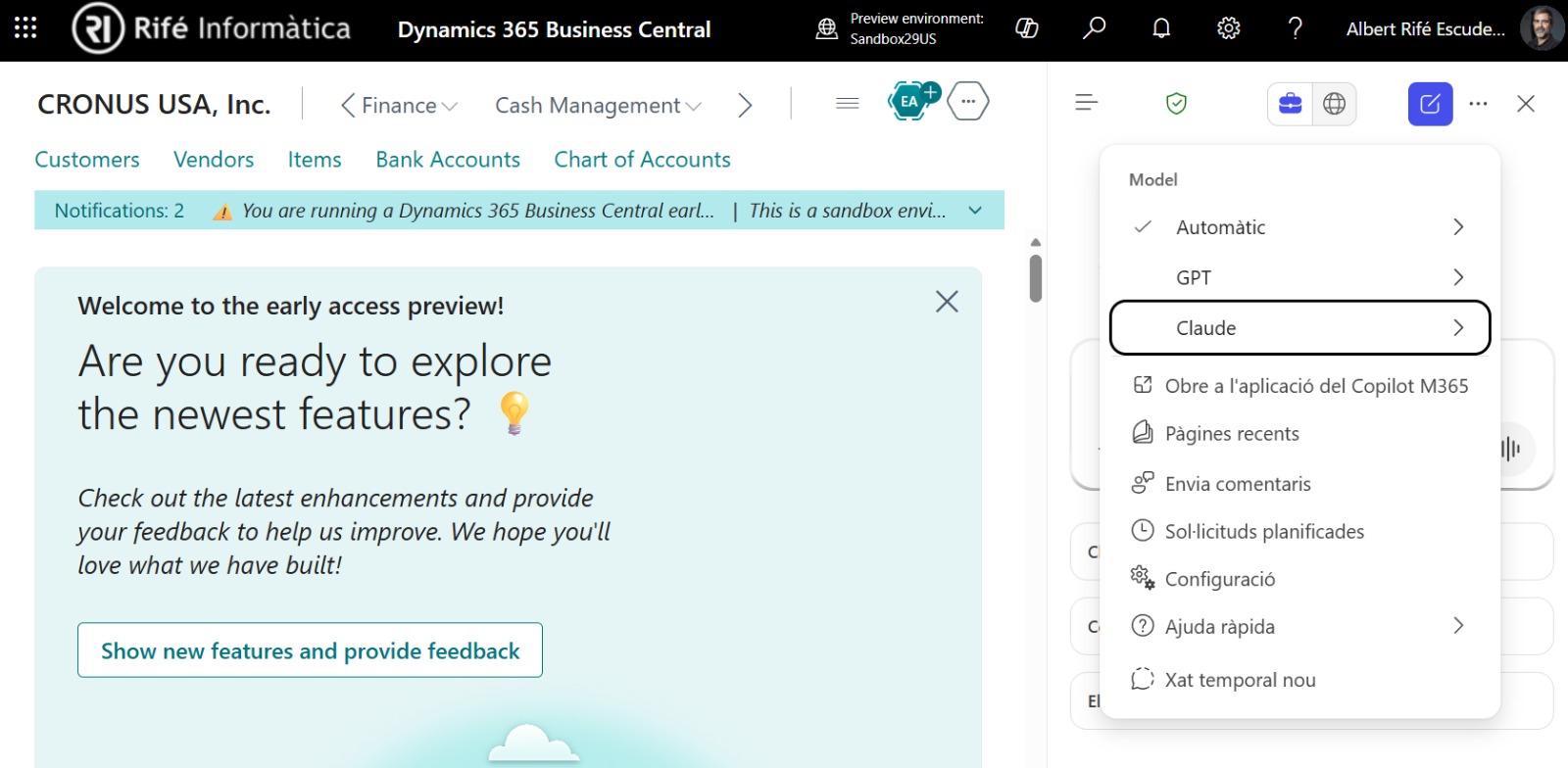Screen dimensions: 1568x768
Task: Click the vertical scrollbar thumb
Action: pos(1036,279)
